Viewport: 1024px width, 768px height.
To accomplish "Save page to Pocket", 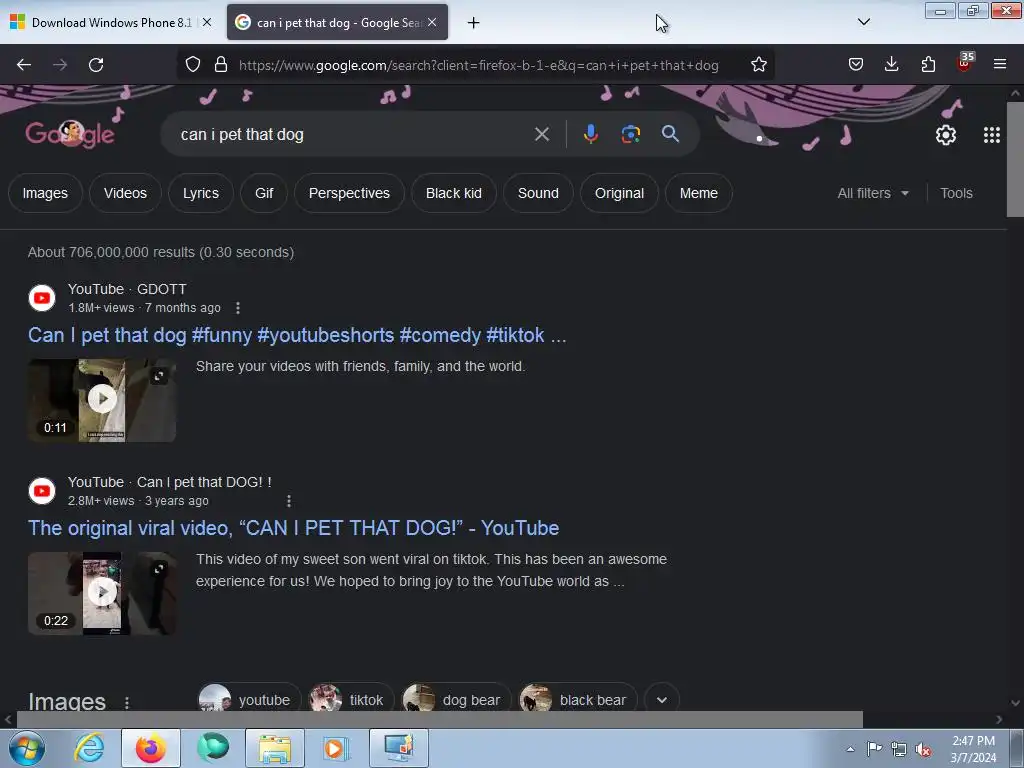I will [x=856, y=64].
